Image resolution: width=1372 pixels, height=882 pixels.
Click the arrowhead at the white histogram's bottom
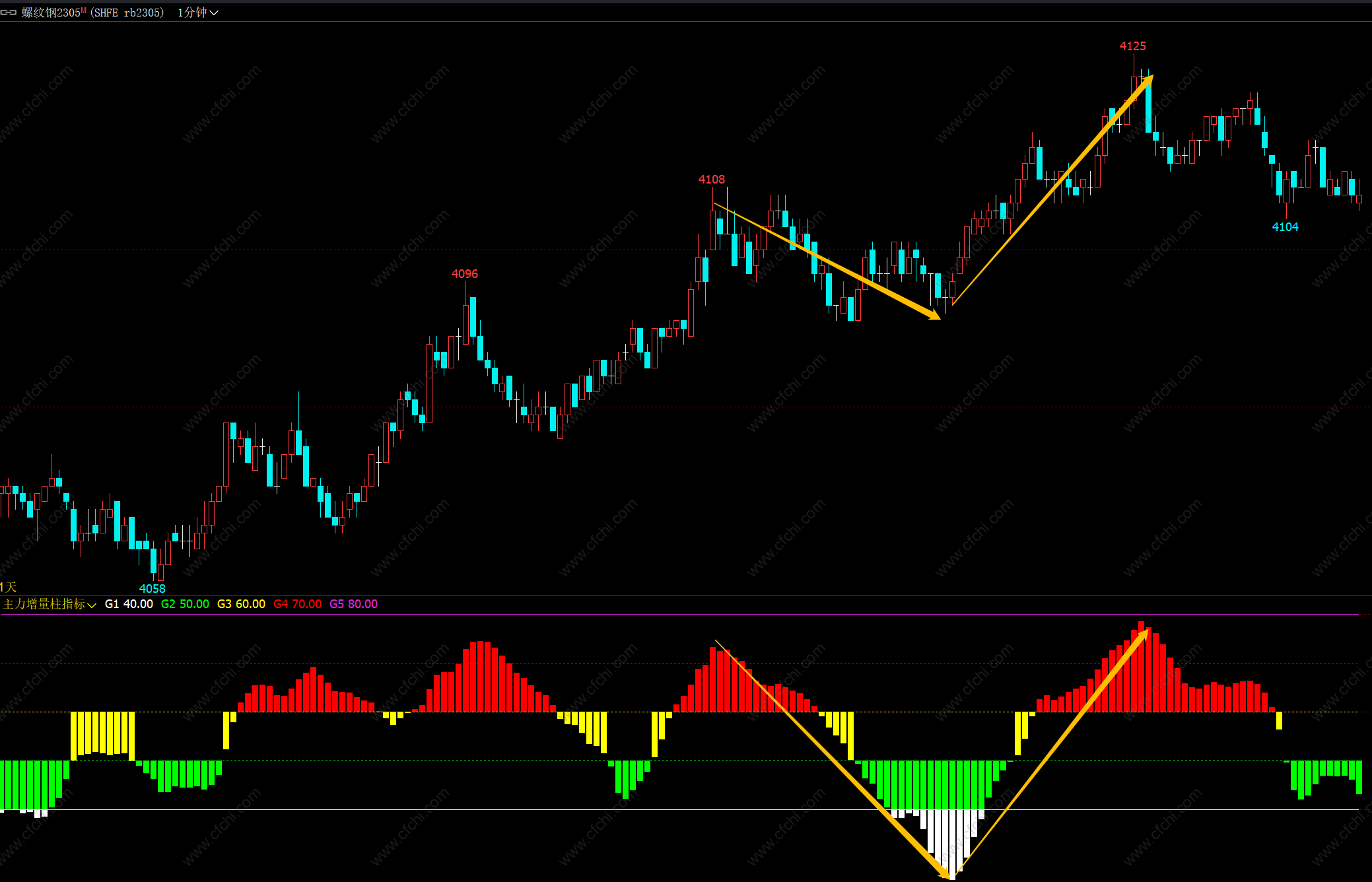945,874
